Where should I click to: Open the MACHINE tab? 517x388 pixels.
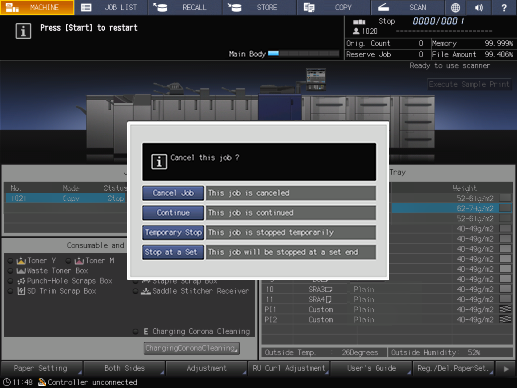[x=37, y=7]
